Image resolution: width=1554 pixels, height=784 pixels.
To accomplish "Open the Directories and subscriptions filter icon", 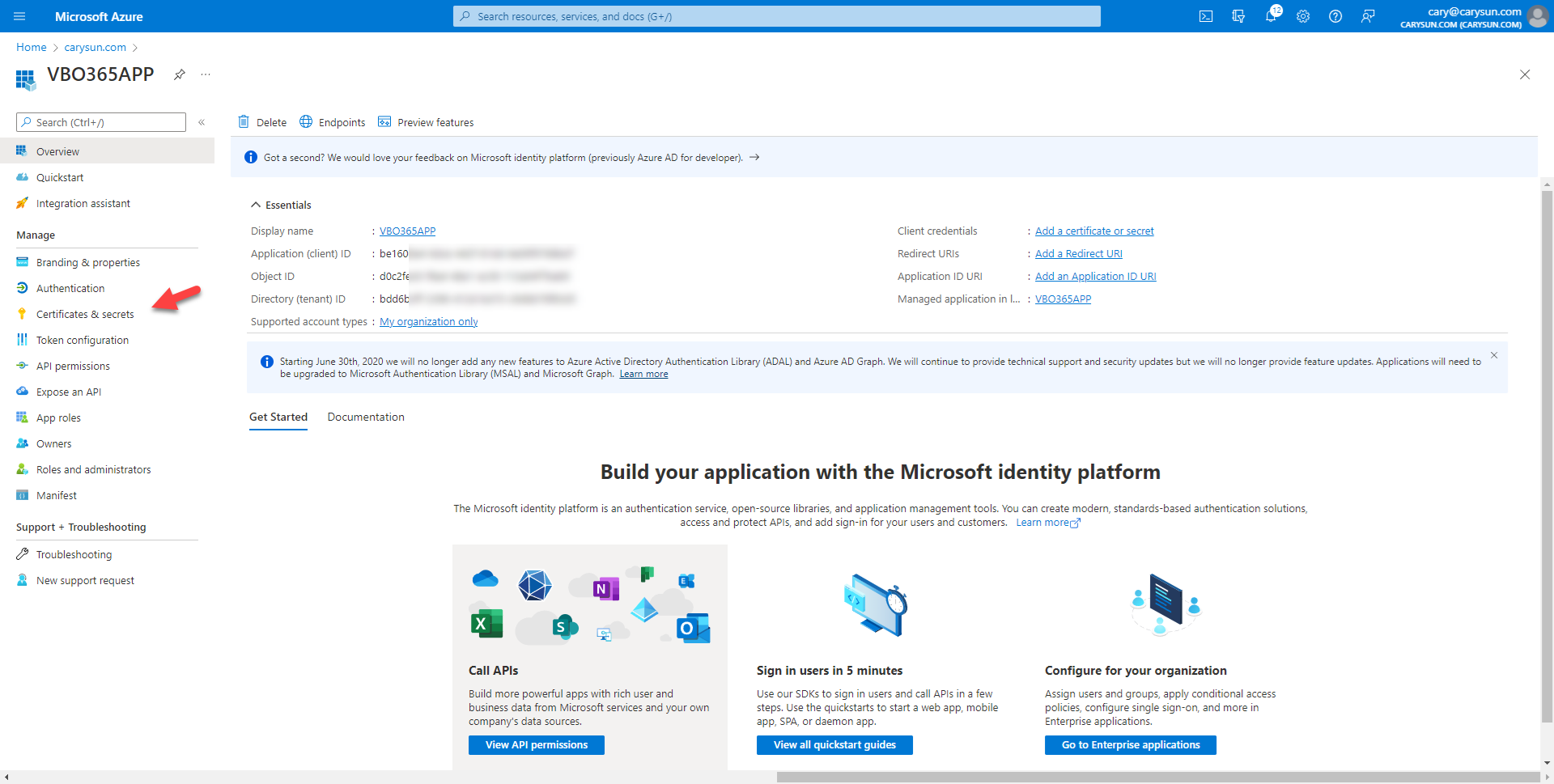I will pos(1238,16).
